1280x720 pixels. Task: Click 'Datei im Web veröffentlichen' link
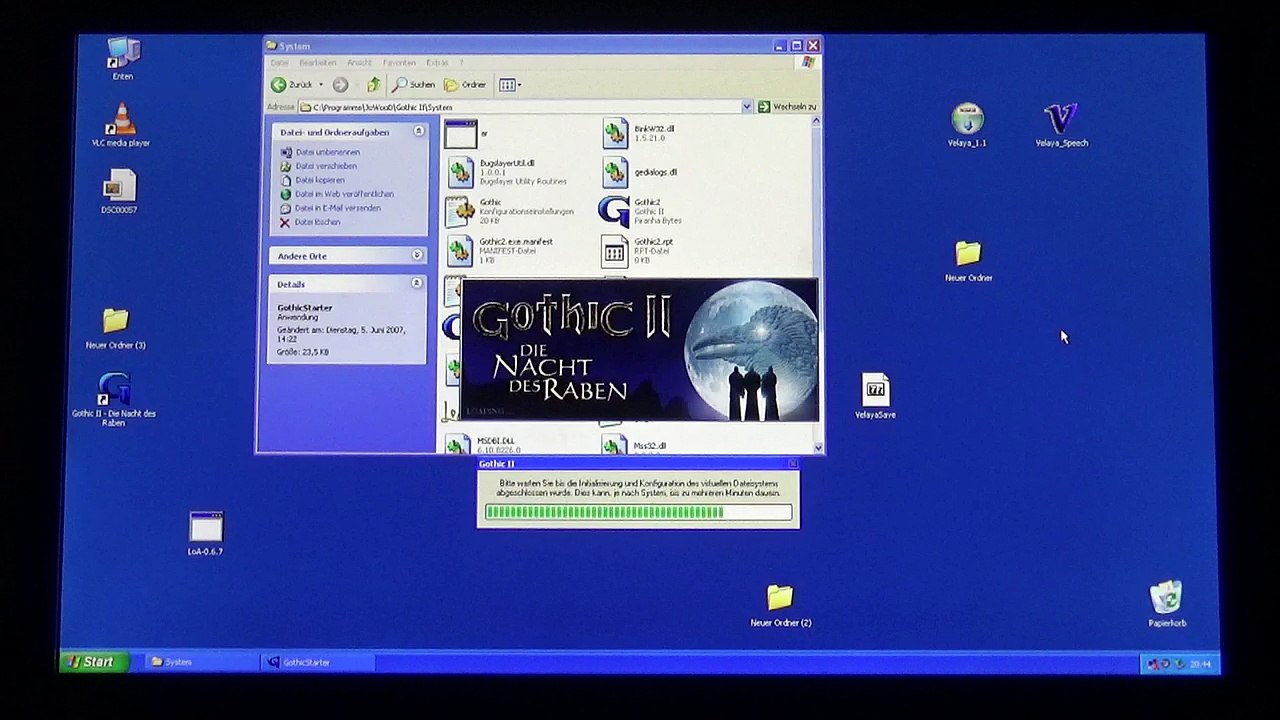click(x=344, y=194)
